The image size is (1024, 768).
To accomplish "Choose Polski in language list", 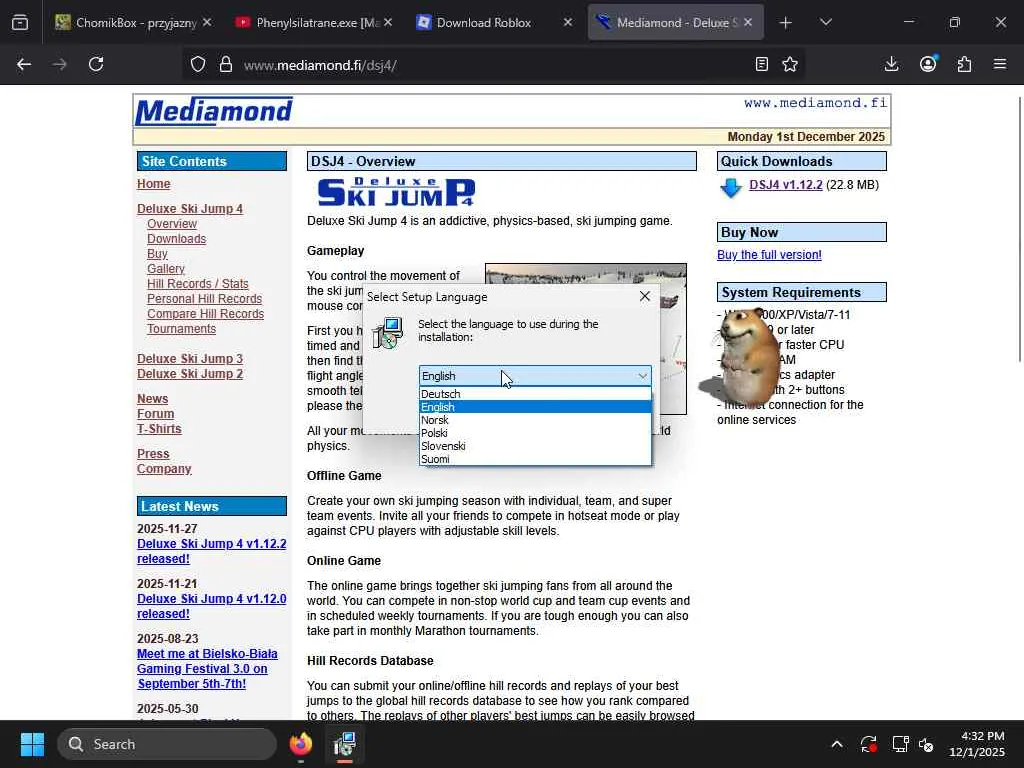I will [535, 433].
